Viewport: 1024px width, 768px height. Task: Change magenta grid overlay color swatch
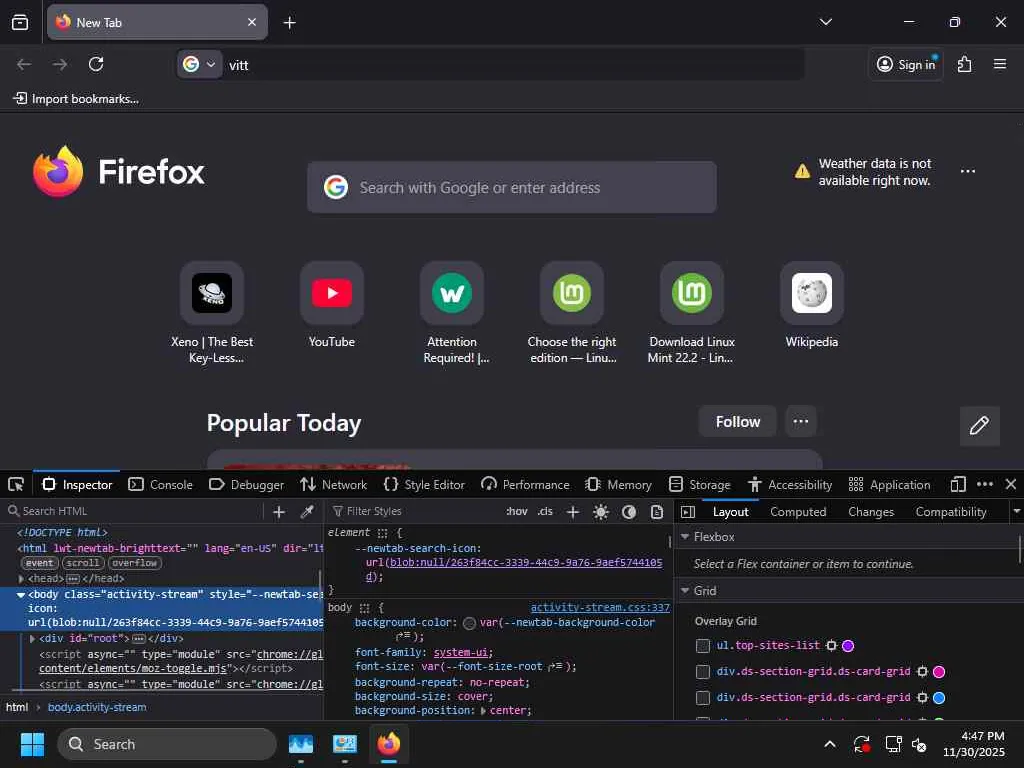click(939, 672)
